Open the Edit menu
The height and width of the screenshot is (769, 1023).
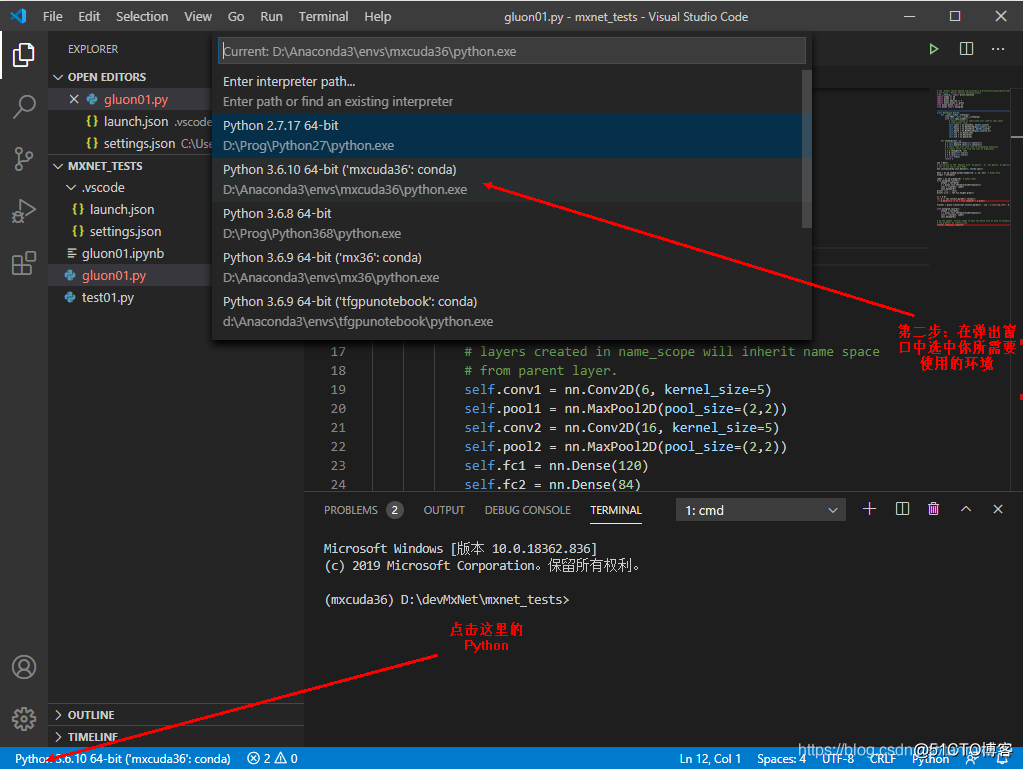click(x=89, y=16)
